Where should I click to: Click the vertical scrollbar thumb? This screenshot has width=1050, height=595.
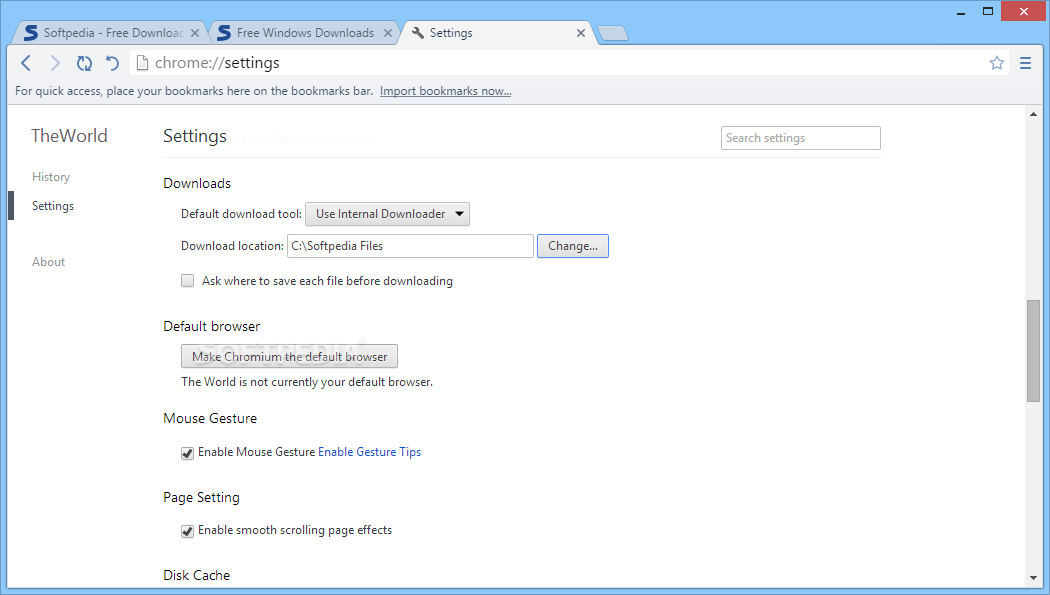[1033, 351]
